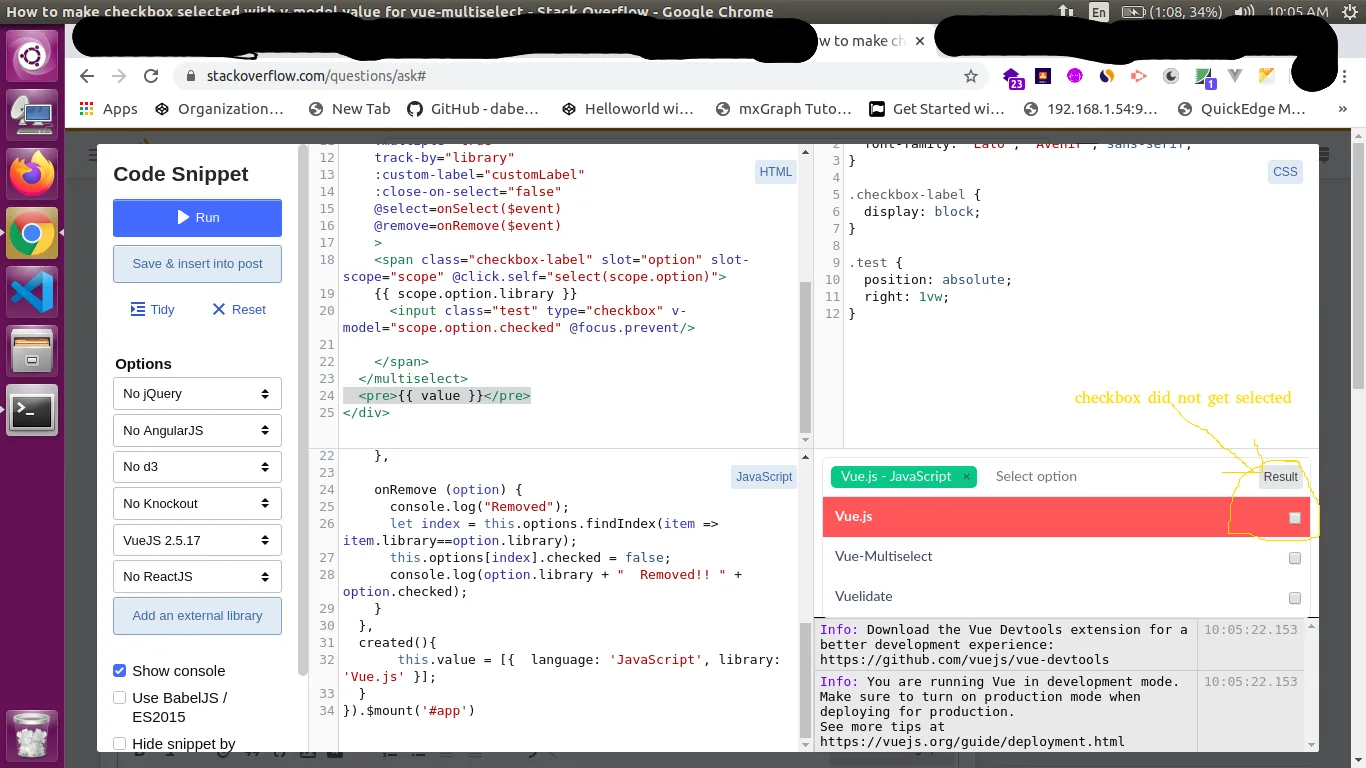Open the No Knockout dropdown
This screenshot has width=1366, height=768.
(x=197, y=504)
